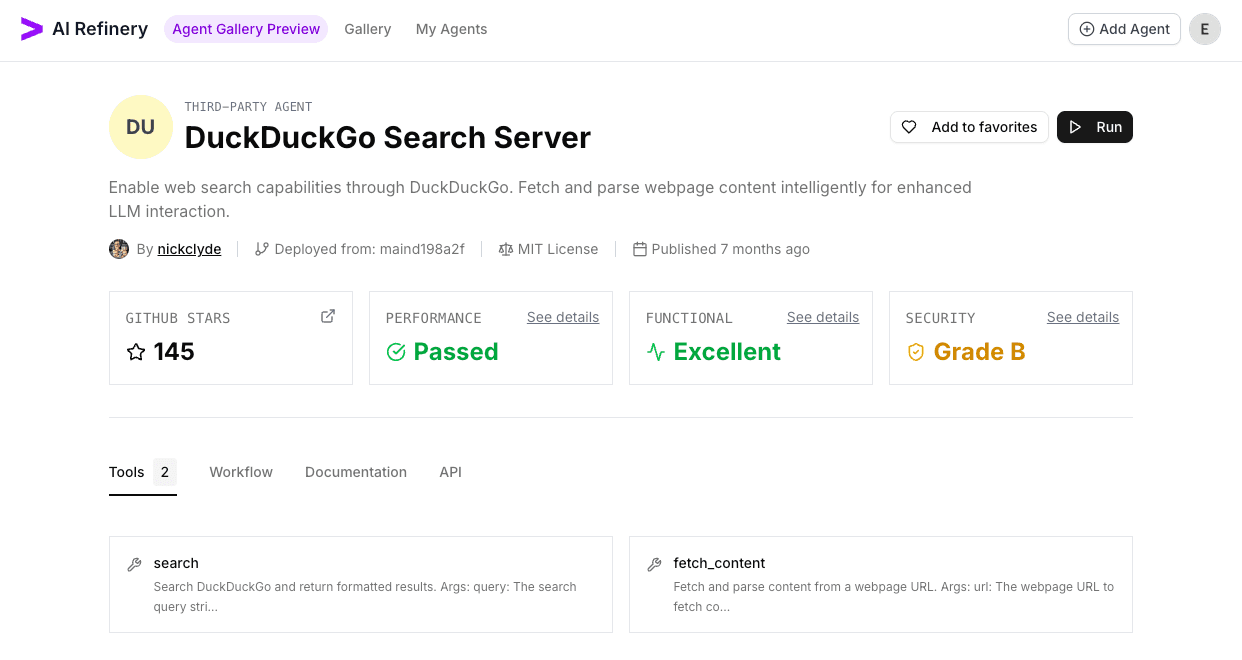Image resolution: width=1242 pixels, height=660 pixels.
Task: Open the Documentation tab
Action: (x=356, y=472)
